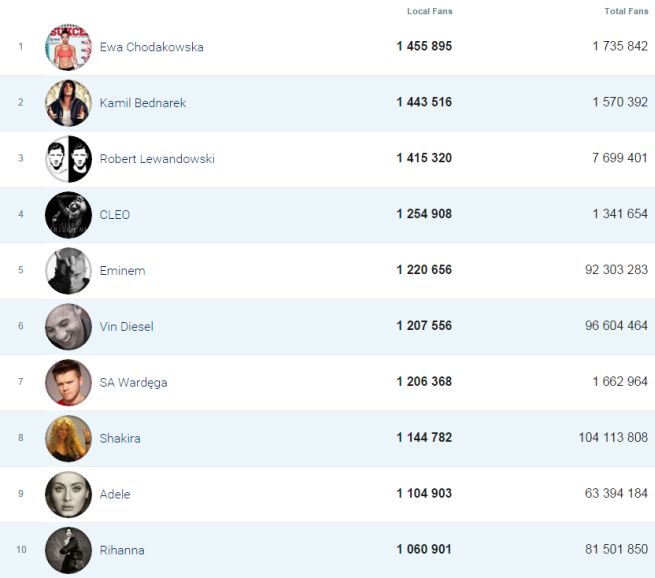Click the Shakira name link
The image size is (655, 578).
pyautogui.click(x=120, y=439)
